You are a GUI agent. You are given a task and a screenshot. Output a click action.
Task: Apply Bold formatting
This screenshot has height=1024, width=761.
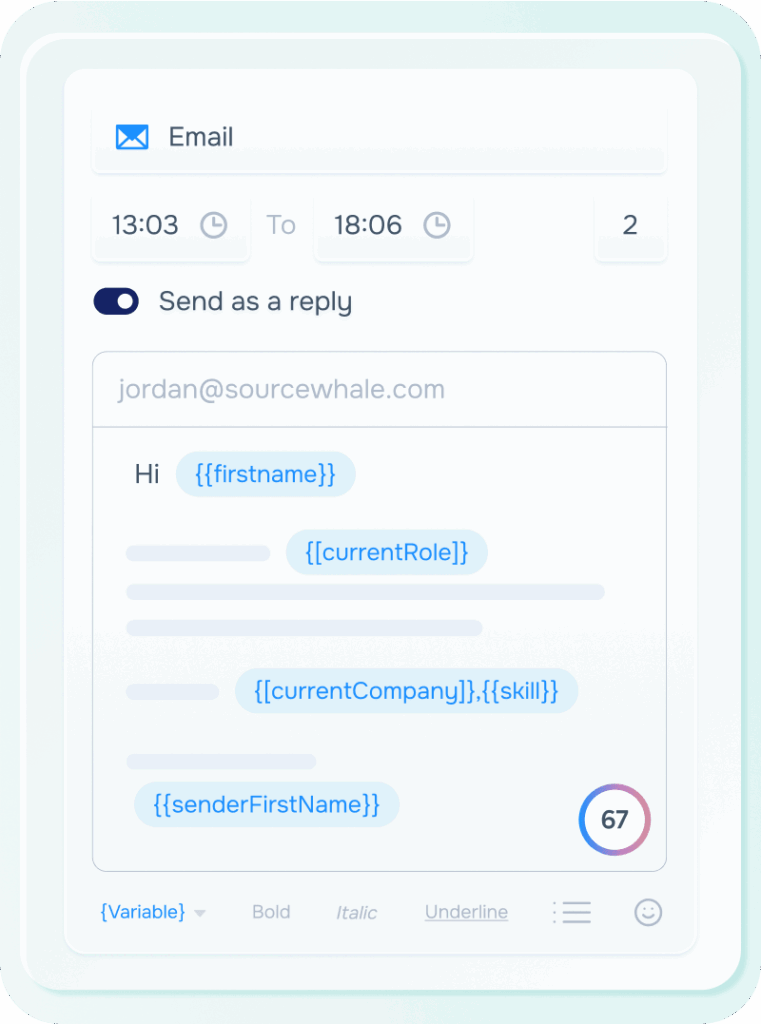coord(271,912)
